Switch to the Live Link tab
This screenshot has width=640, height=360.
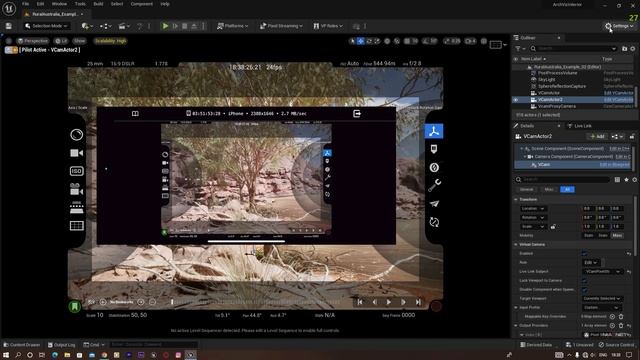click(x=580, y=126)
